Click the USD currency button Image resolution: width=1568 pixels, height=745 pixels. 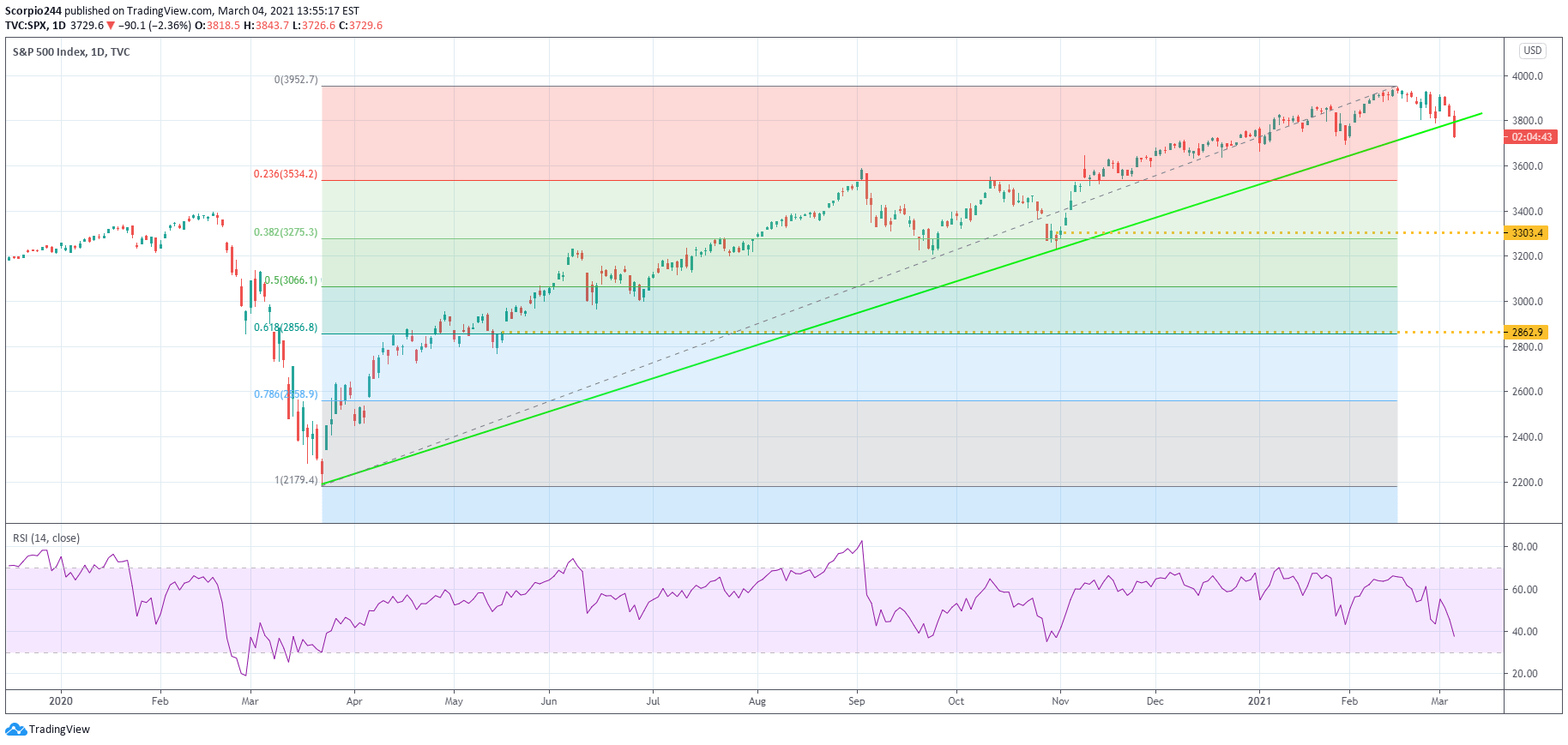coord(1533,51)
